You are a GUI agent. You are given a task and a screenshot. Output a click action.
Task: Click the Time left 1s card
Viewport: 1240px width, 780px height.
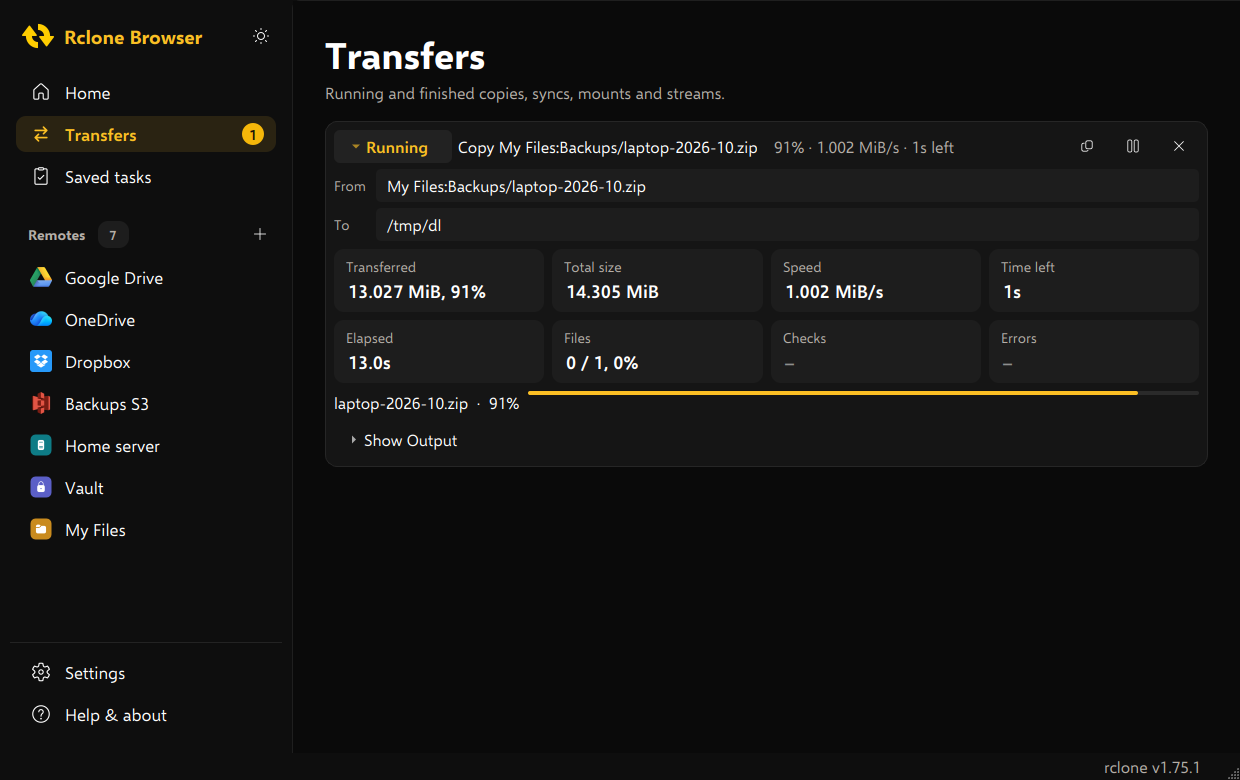coord(1094,280)
